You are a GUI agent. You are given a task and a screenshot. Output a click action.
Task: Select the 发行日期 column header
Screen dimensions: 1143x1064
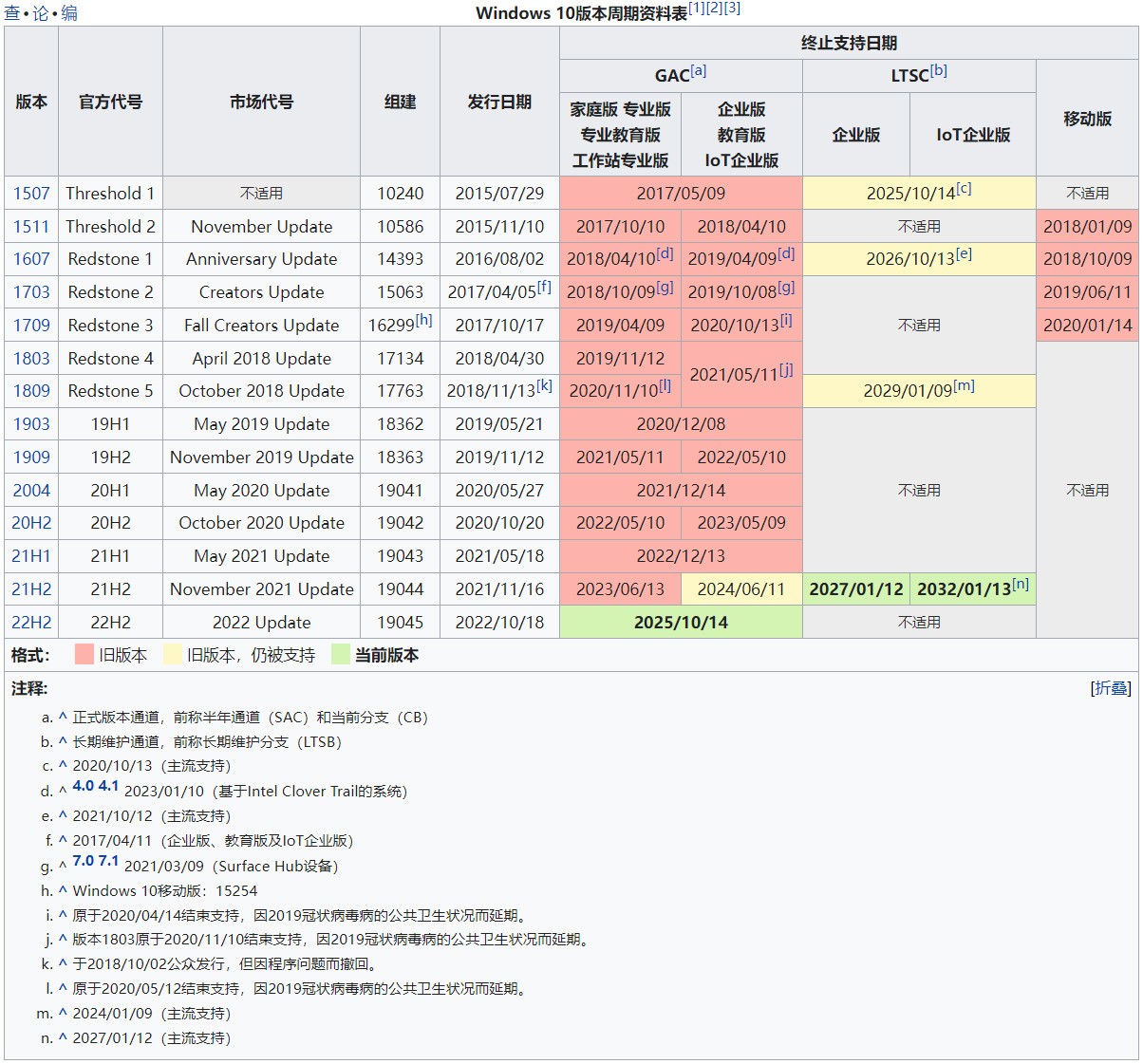coord(499,102)
